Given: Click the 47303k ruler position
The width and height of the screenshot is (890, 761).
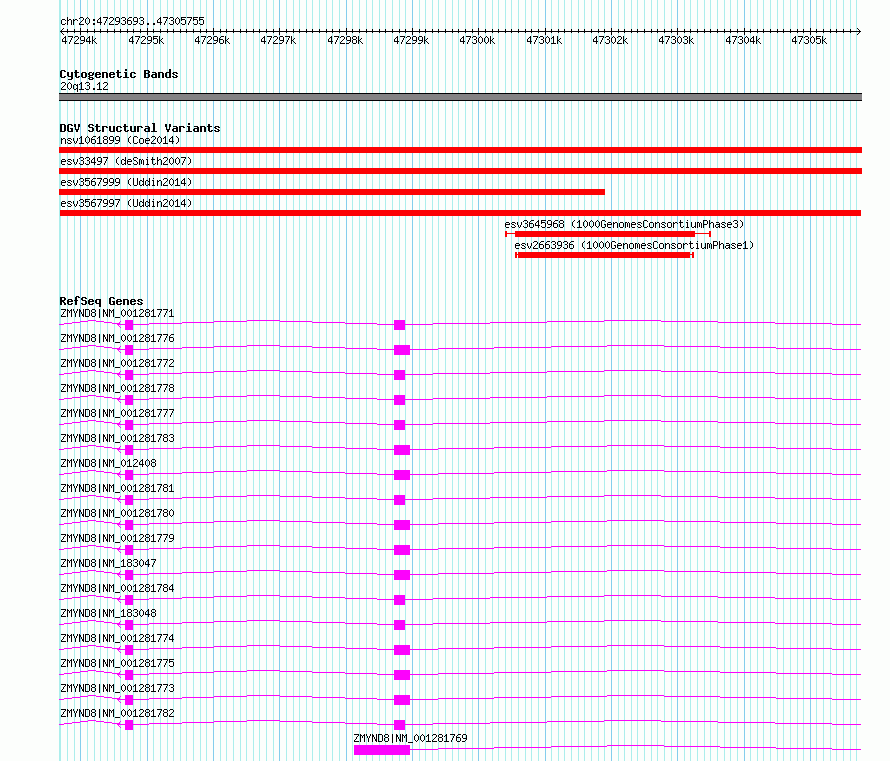Looking at the screenshot, I should [676, 40].
